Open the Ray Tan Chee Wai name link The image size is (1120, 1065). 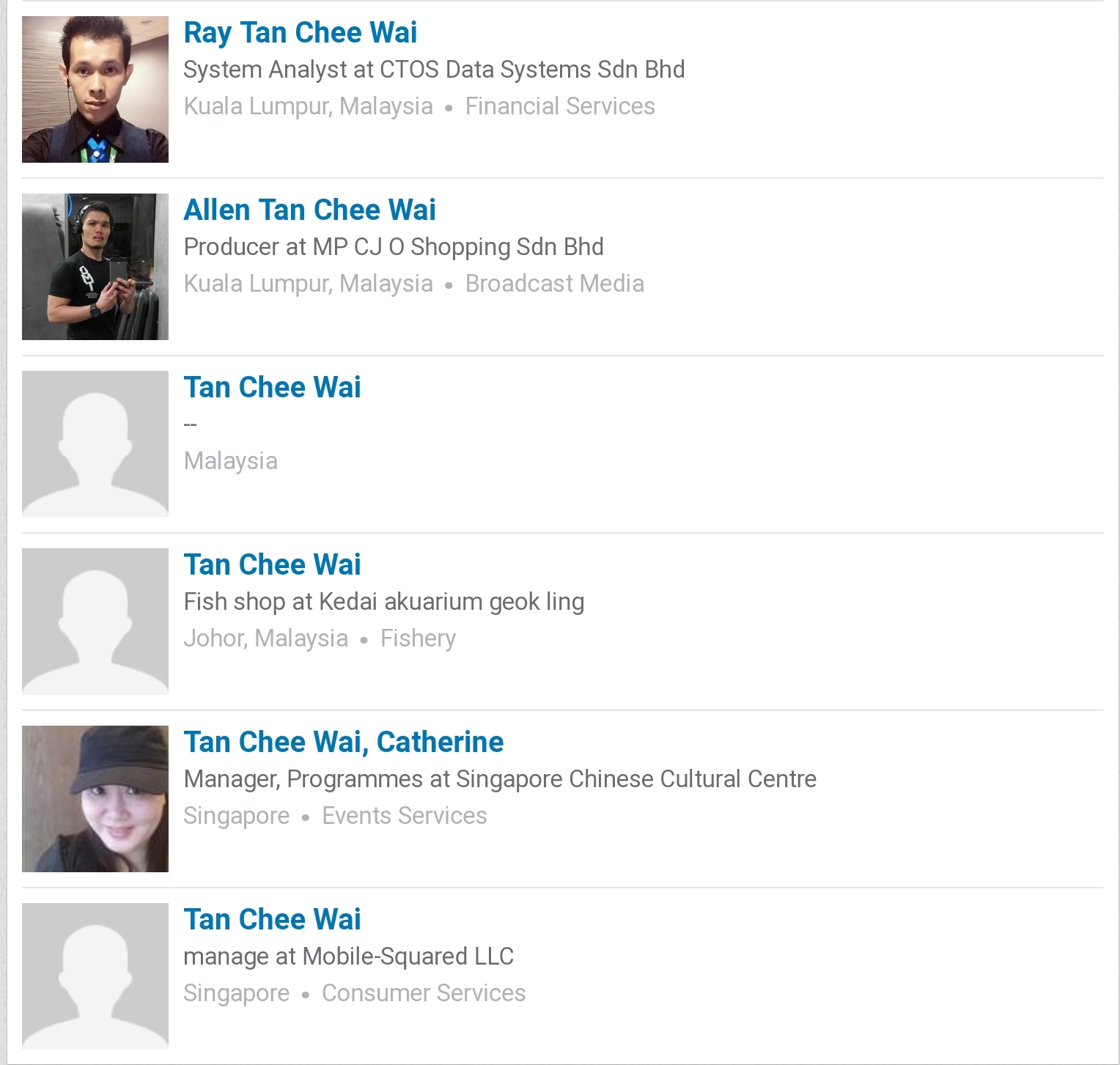coord(301,33)
